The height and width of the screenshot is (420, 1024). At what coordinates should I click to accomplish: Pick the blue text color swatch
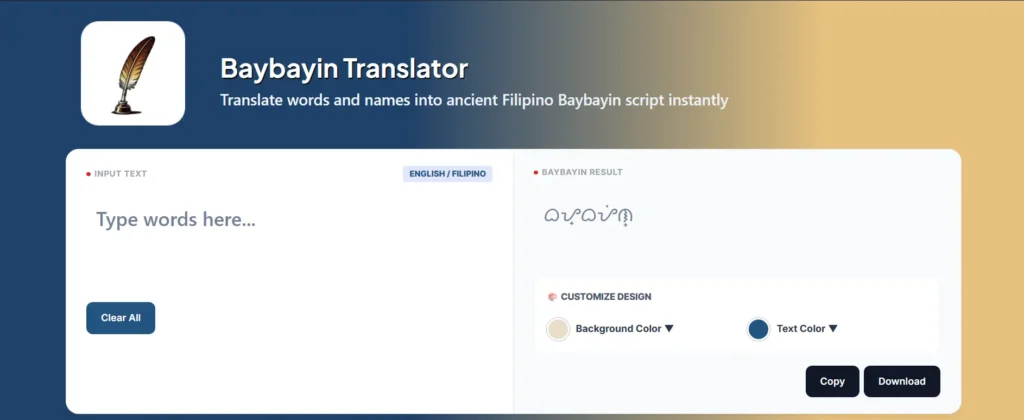pos(758,329)
